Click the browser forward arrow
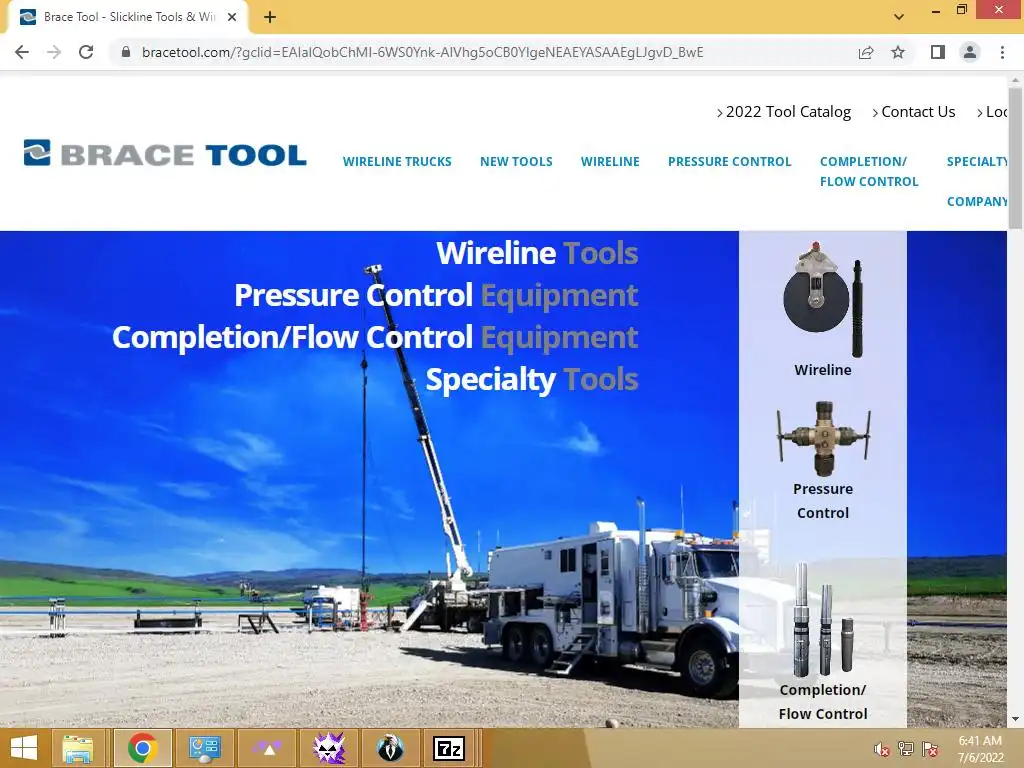Screen dimensions: 1024x768 pyautogui.click(x=54, y=52)
